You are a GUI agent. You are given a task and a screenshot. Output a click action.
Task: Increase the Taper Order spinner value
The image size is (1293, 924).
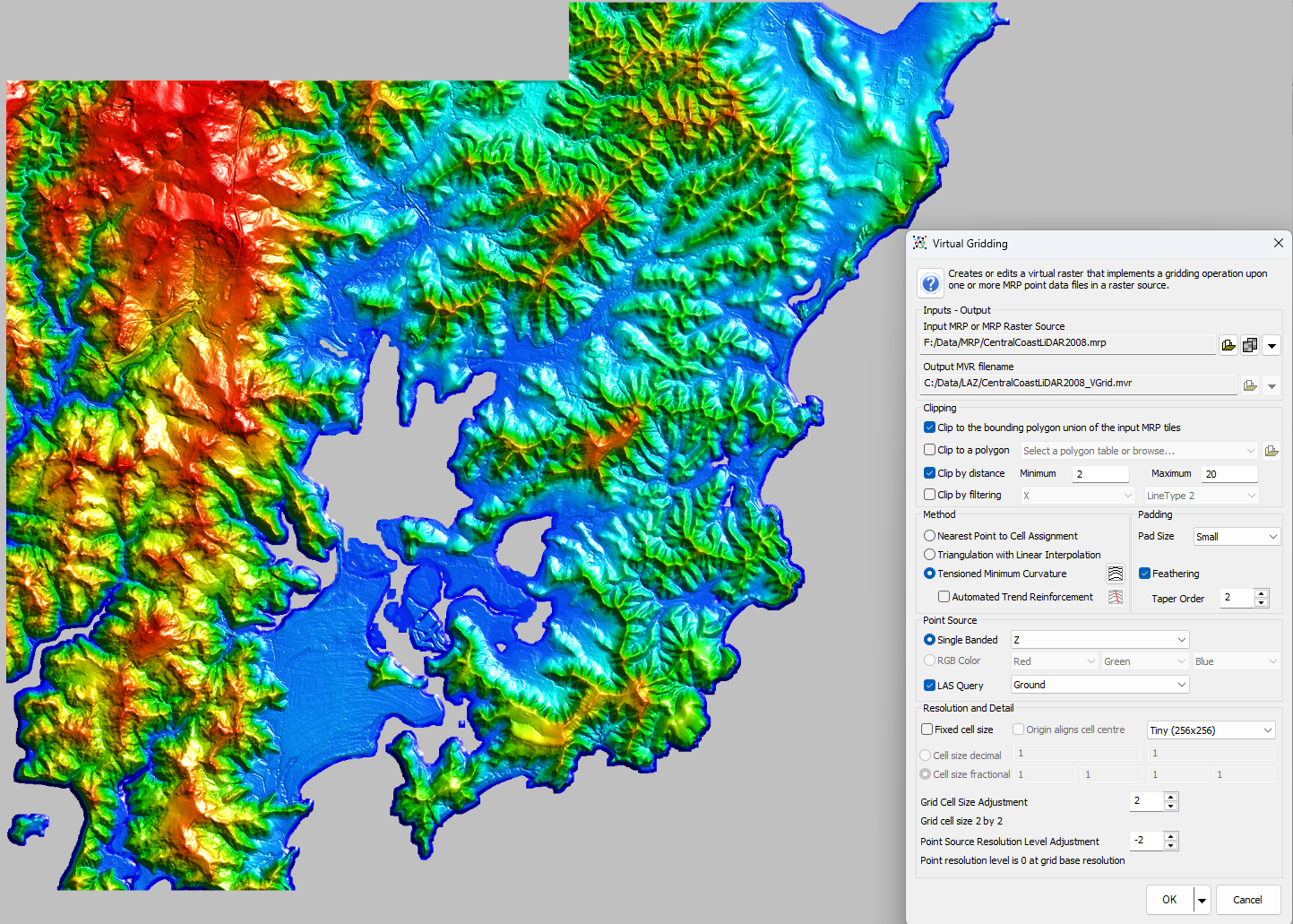(1262, 593)
